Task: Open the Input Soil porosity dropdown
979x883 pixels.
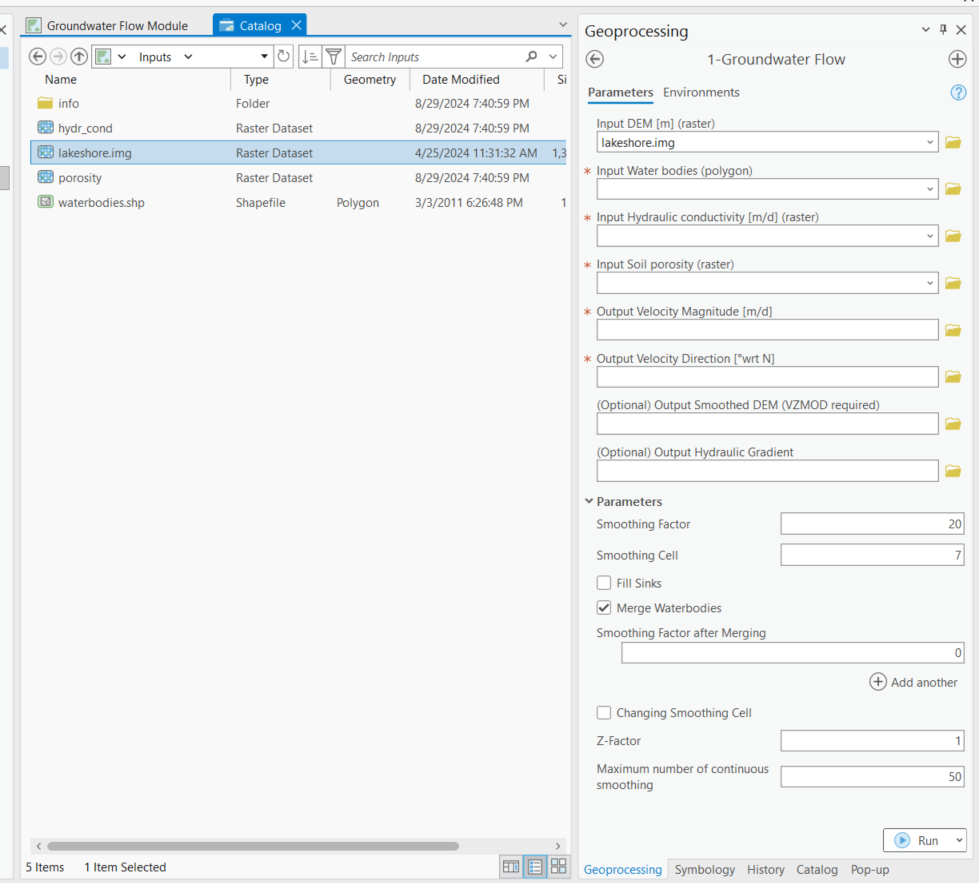Action: (930, 284)
